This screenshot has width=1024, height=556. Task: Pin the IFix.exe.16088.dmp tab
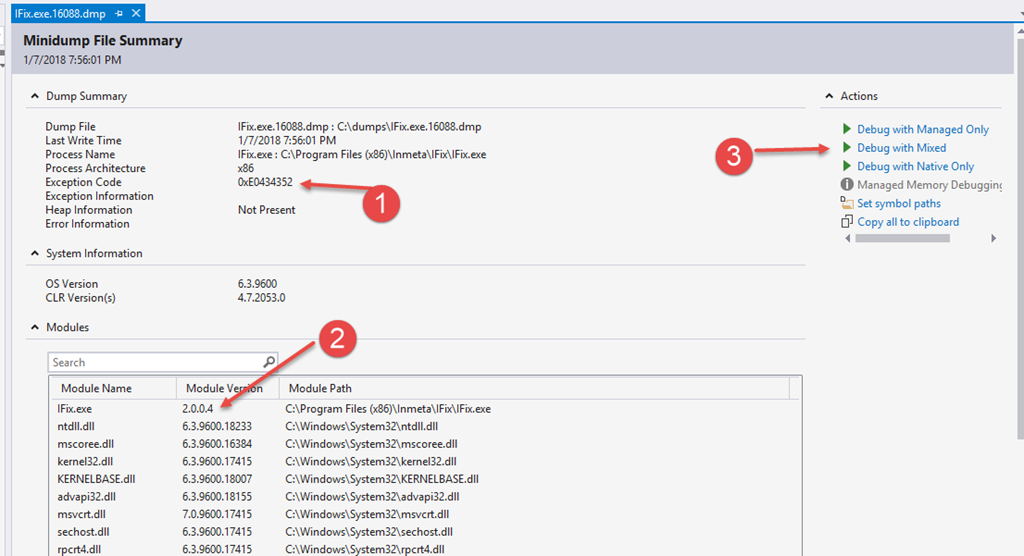[119, 13]
